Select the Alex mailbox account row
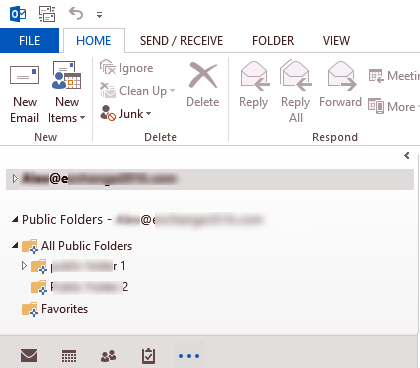 pyautogui.click(x=210, y=179)
